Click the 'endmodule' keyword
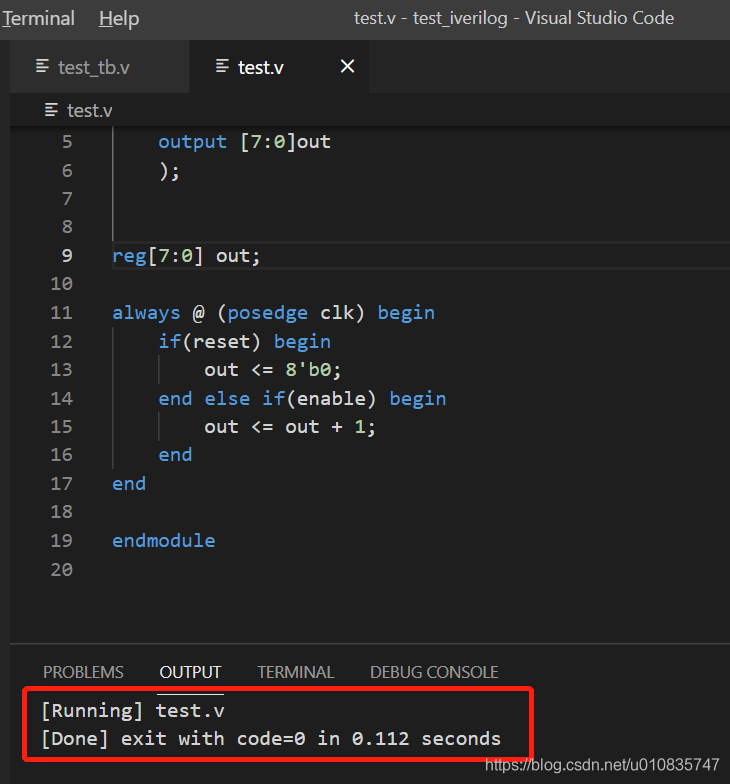Viewport: 730px width, 784px height. click(164, 540)
